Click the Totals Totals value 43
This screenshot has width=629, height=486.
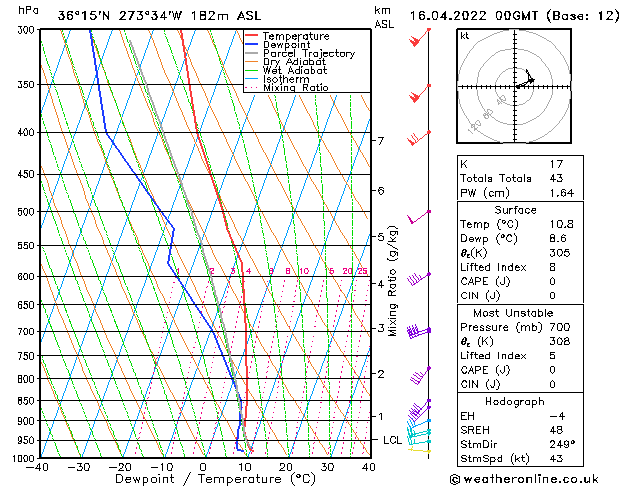[x=556, y=178]
